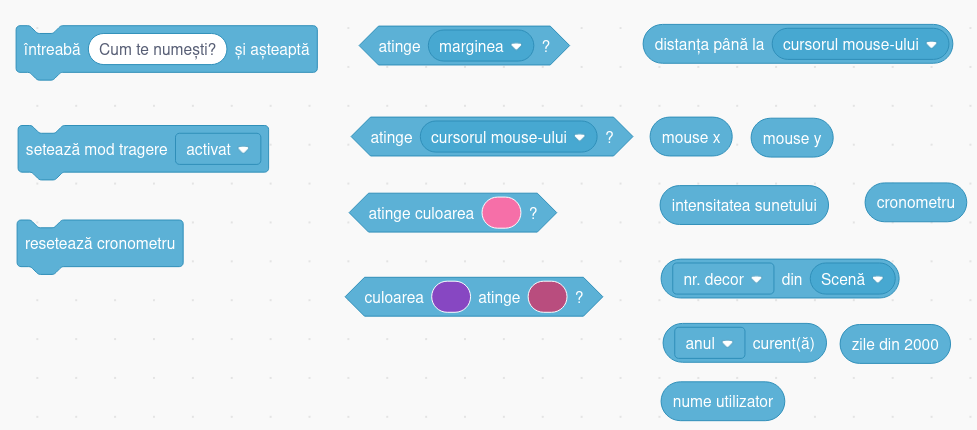Open the 'marginea' dropdown
Screen dimensions: 977x430
pos(480,46)
